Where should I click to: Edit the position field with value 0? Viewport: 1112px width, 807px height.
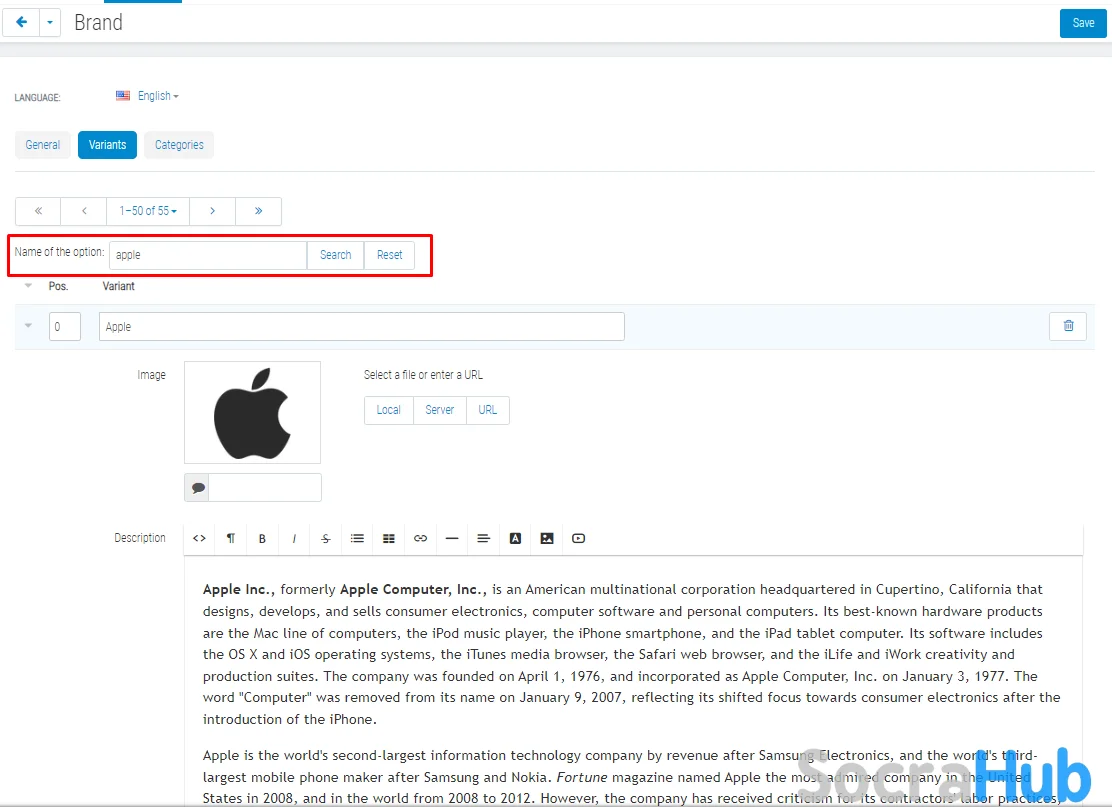(65, 326)
